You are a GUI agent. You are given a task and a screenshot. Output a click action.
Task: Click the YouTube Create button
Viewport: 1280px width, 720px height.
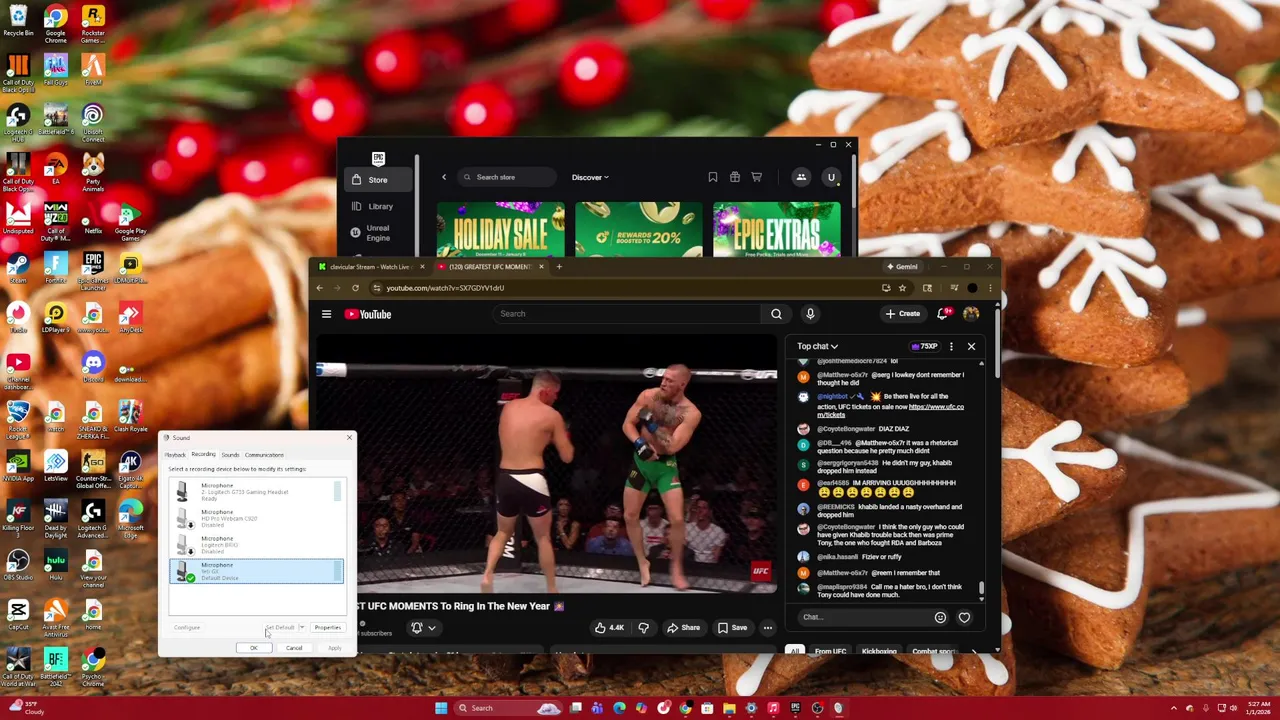(x=902, y=314)
